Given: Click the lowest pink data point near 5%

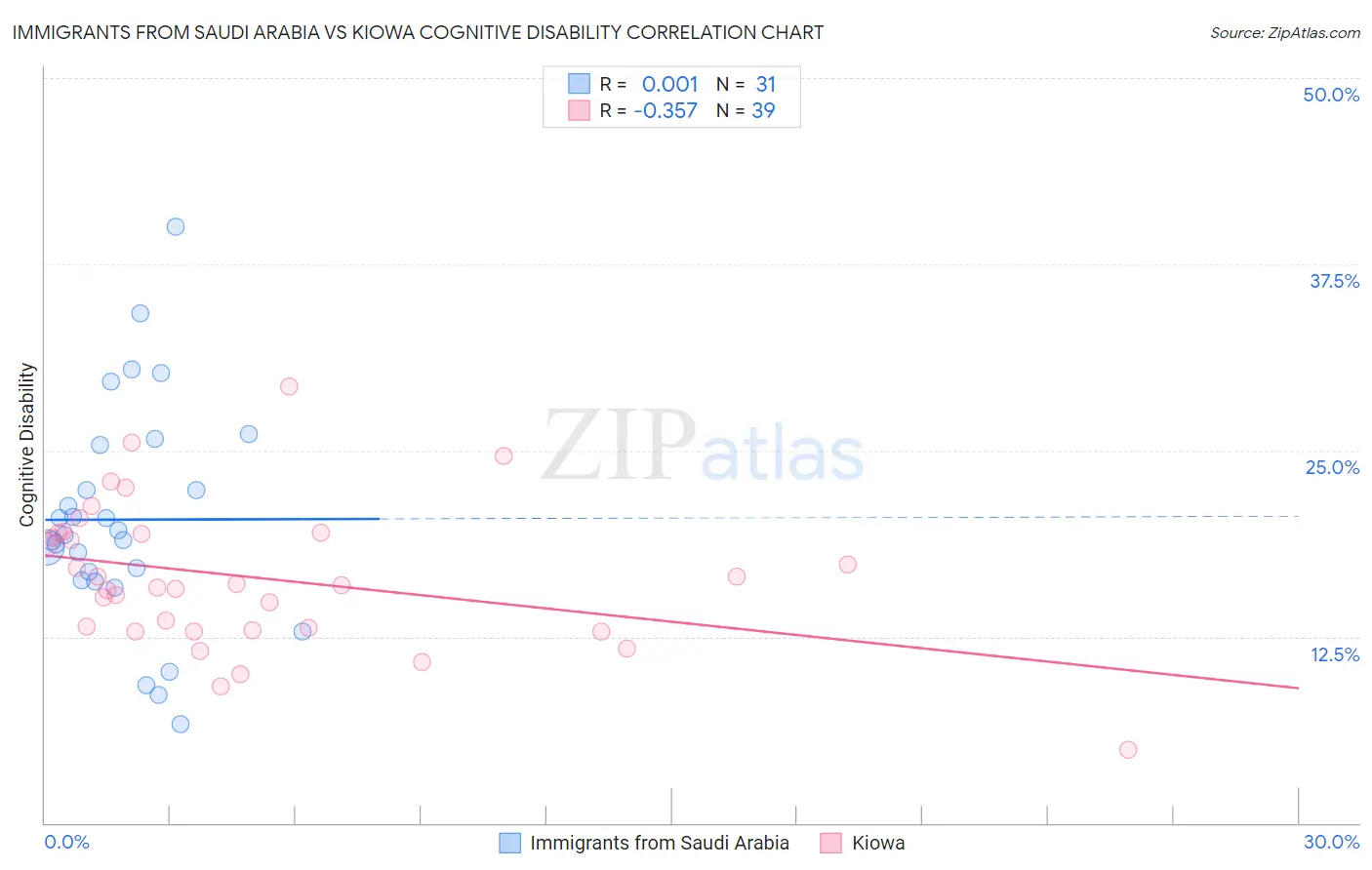Looking at the screenshot, I should [x=1128, y=749].
